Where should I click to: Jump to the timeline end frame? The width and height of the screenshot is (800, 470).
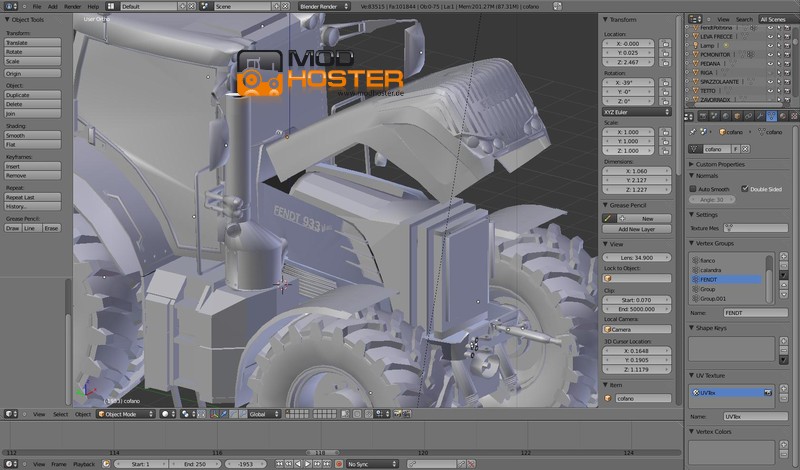(x=327, y=464)
